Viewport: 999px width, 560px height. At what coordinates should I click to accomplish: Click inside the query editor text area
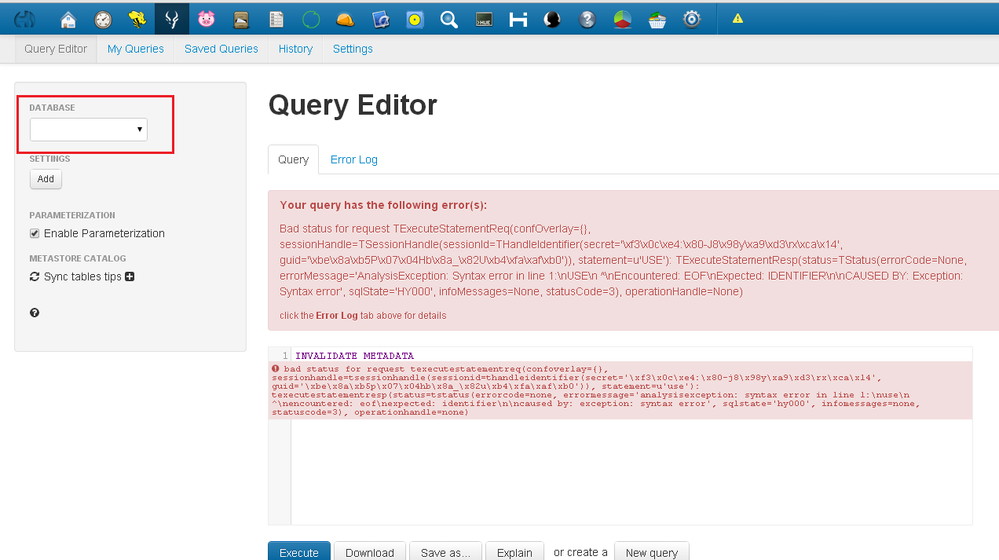click(631, 471)
